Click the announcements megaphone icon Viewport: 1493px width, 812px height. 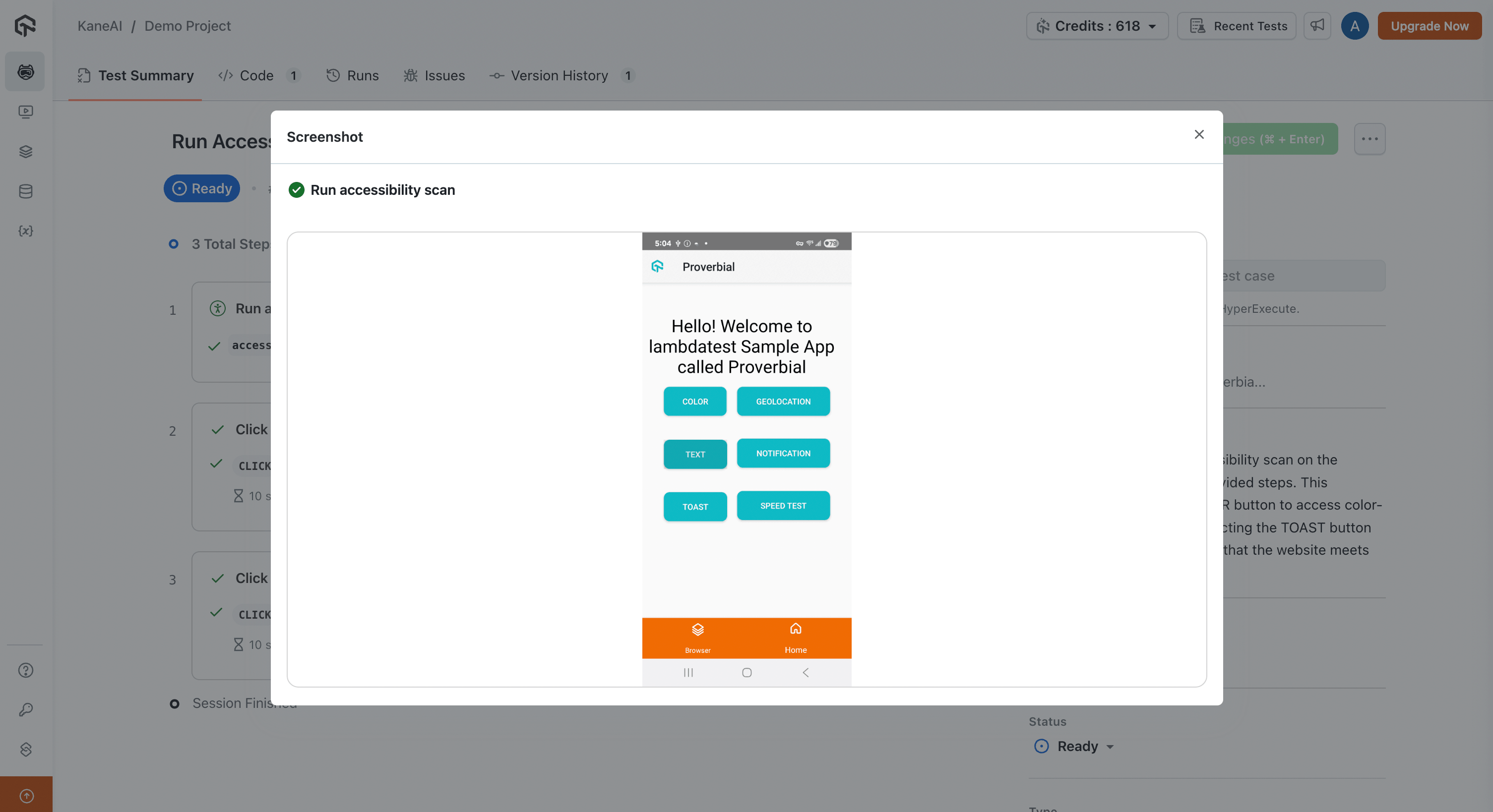click(1317, 25)
